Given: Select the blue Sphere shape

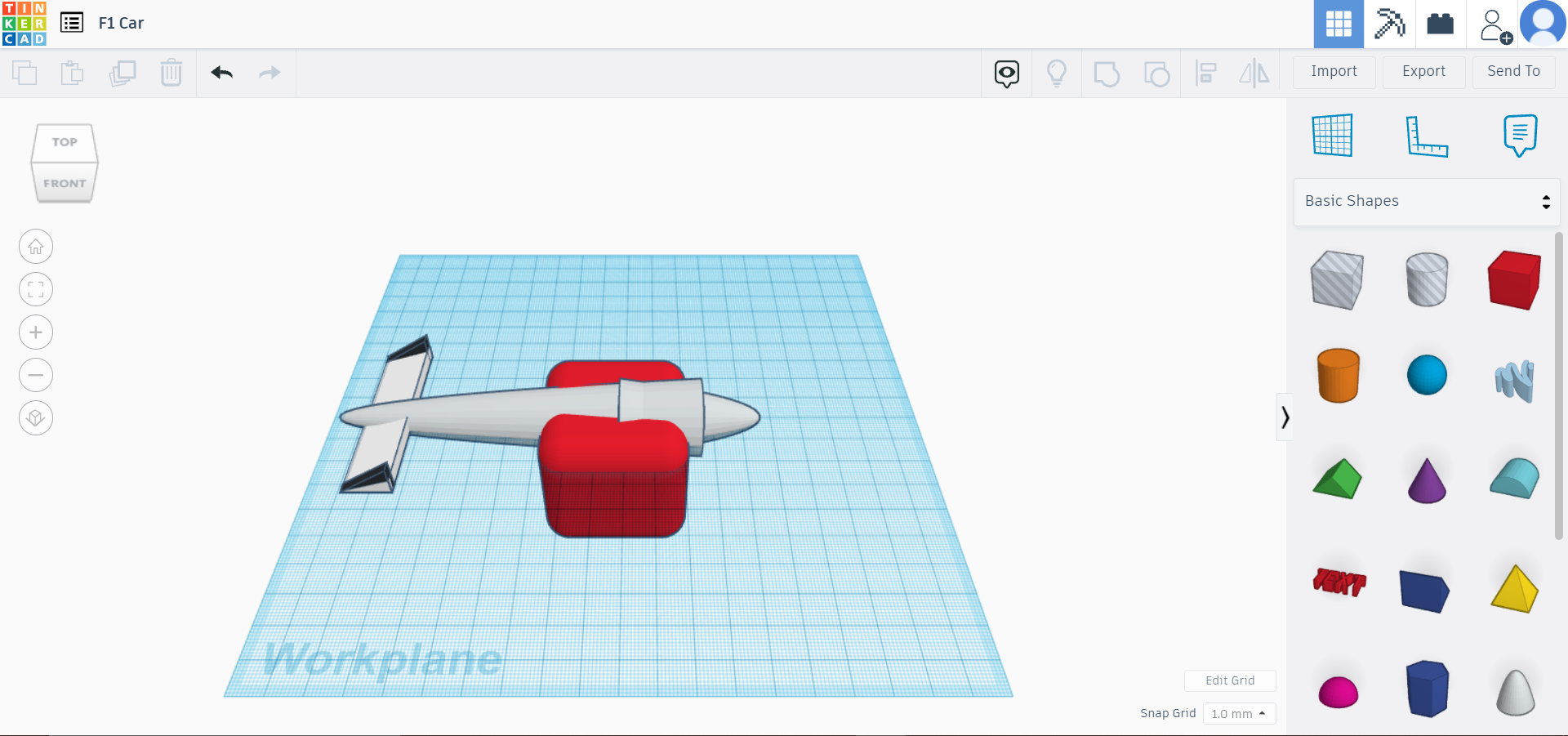Looking at the screenshot, I should 1427,375.
